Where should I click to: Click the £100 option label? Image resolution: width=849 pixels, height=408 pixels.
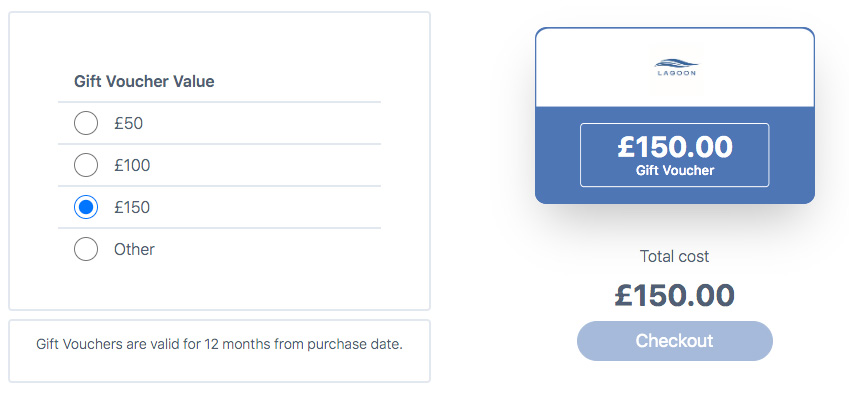[x=132, y=165]
